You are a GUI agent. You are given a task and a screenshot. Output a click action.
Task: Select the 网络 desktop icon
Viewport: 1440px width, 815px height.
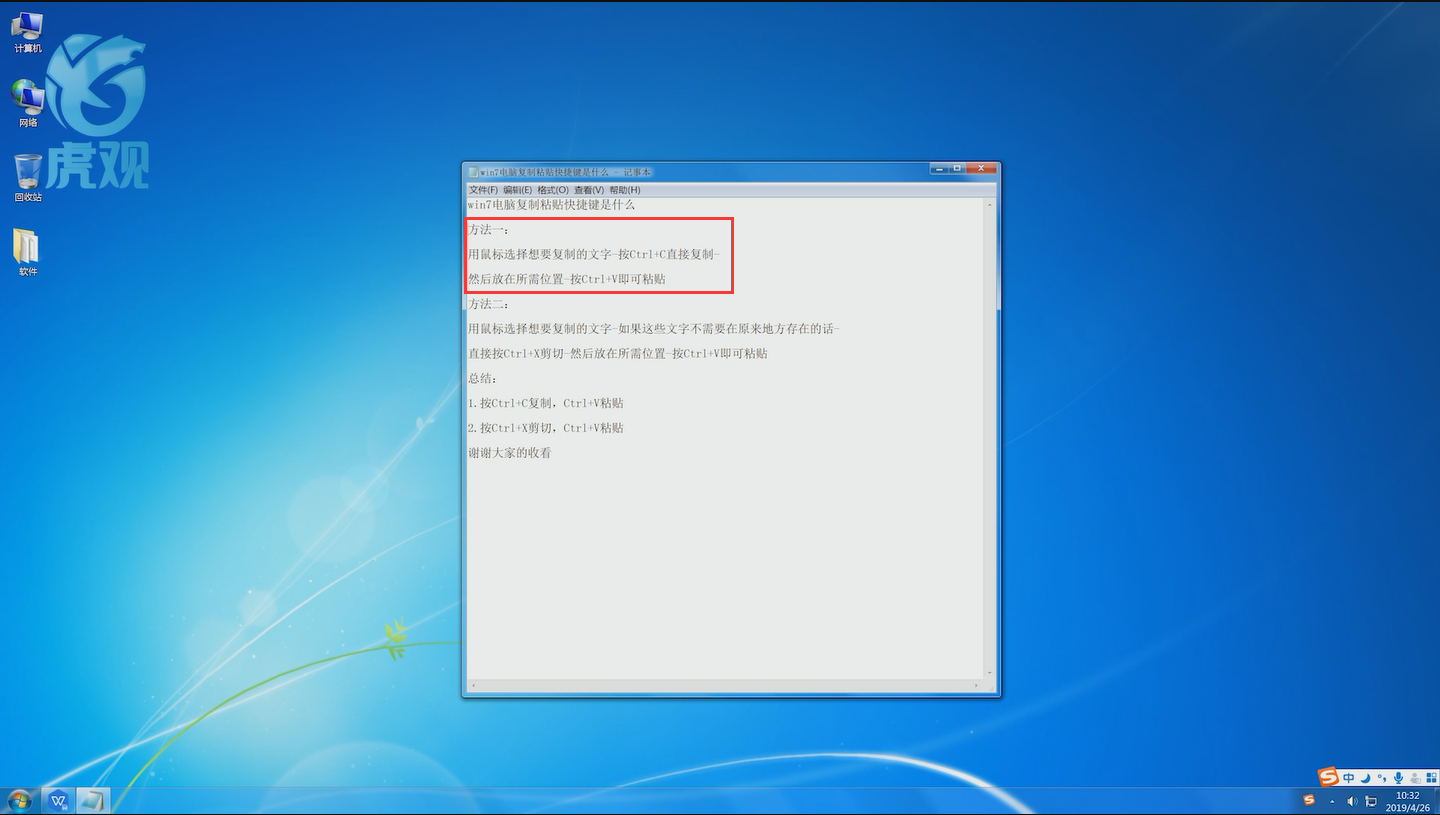click(x=27, y=104)
